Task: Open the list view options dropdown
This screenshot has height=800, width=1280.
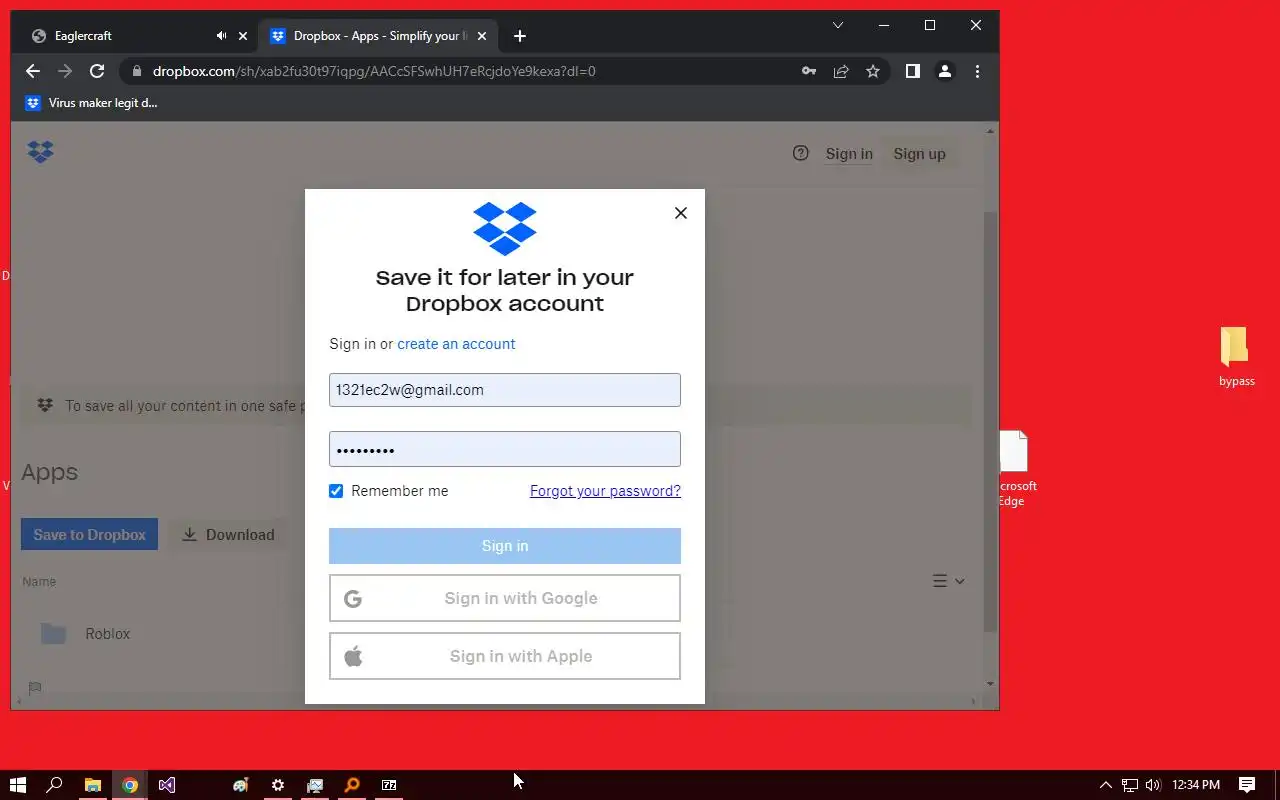Action: pos(948,581)
